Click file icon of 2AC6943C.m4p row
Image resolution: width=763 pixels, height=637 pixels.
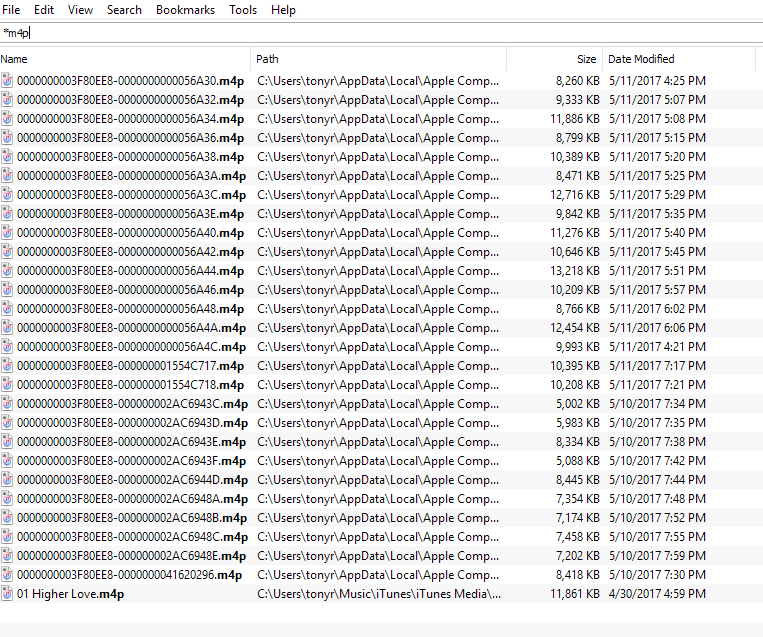click(x=7, y=403)
